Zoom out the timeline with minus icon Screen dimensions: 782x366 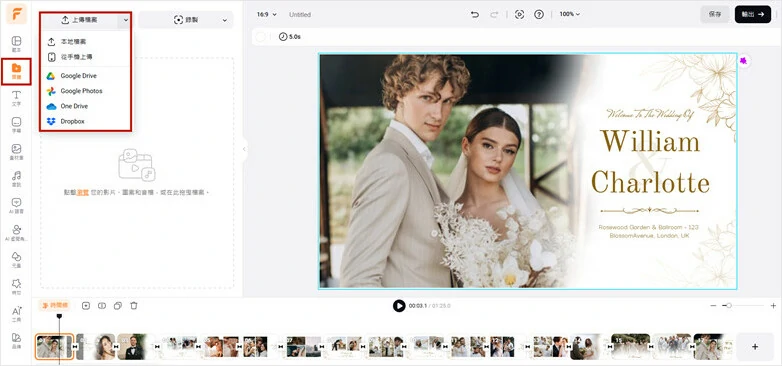[713, 305]
